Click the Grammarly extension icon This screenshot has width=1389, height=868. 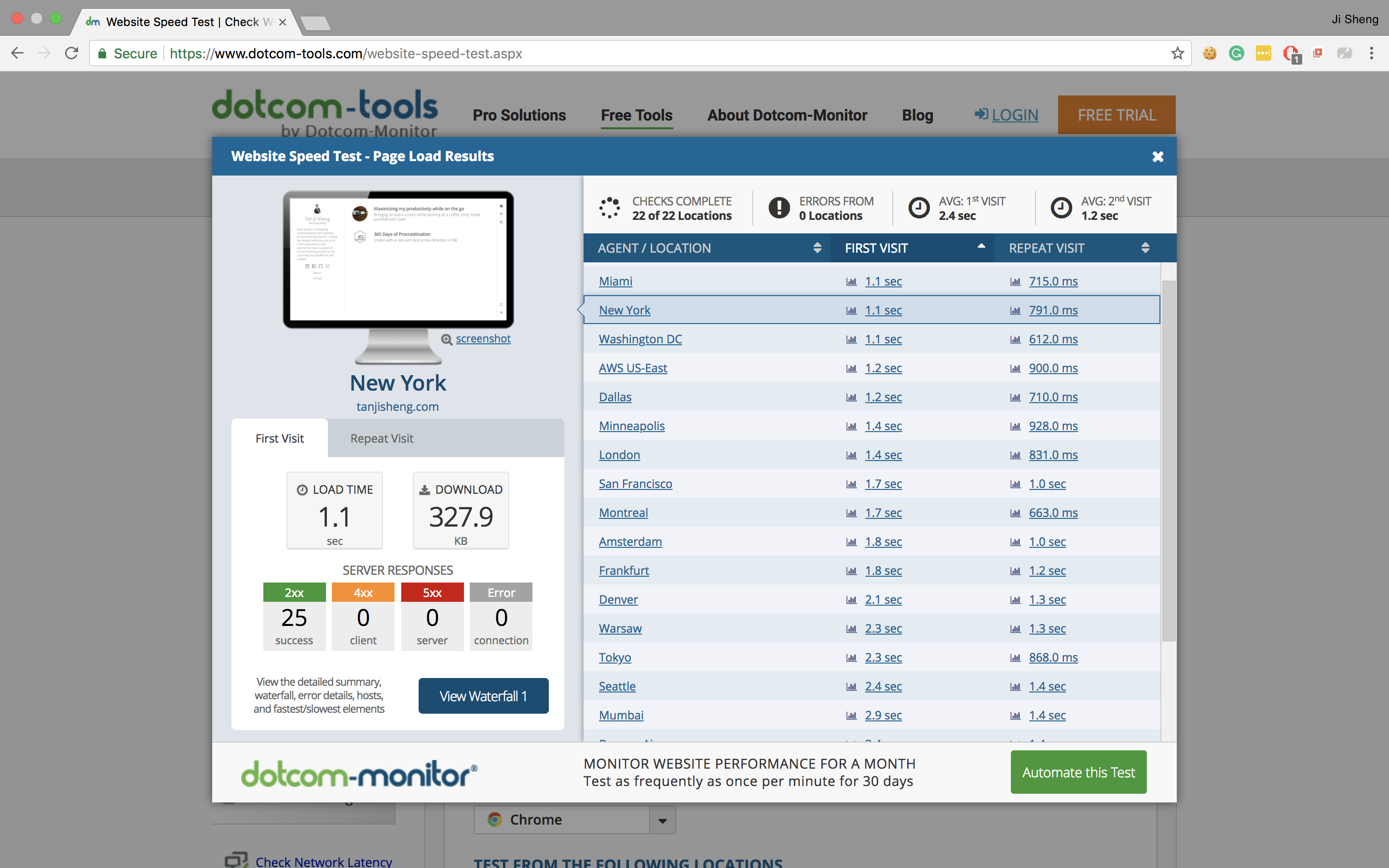1236,54
